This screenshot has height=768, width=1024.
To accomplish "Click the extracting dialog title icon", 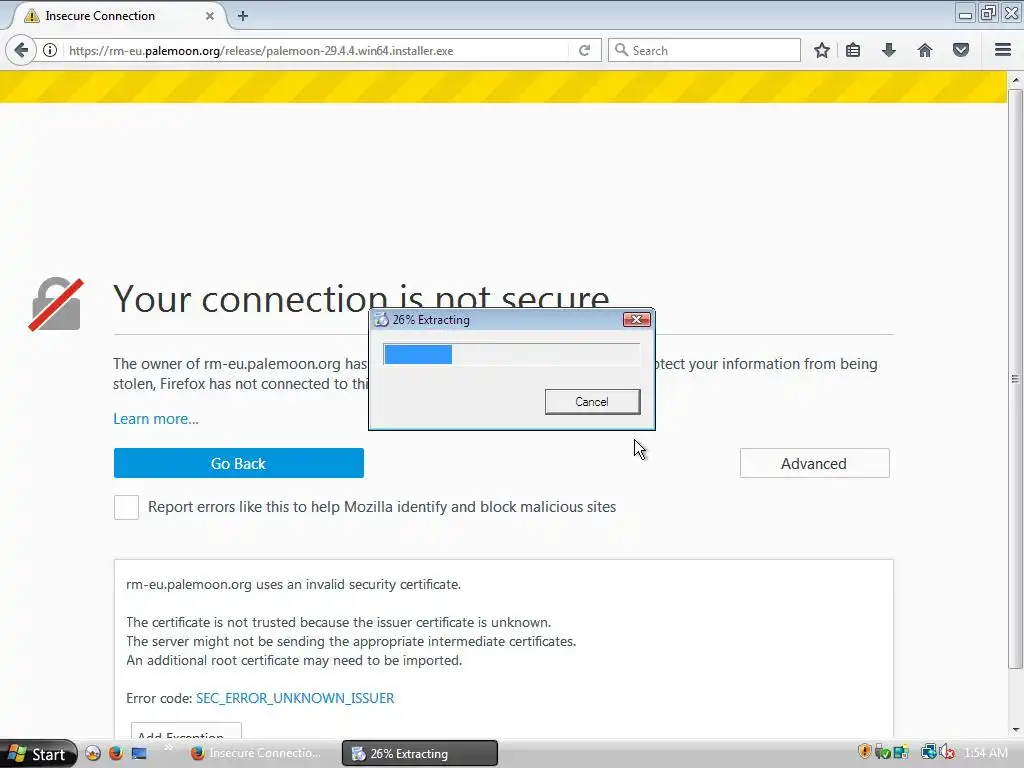I will click(x=381, y=319).
